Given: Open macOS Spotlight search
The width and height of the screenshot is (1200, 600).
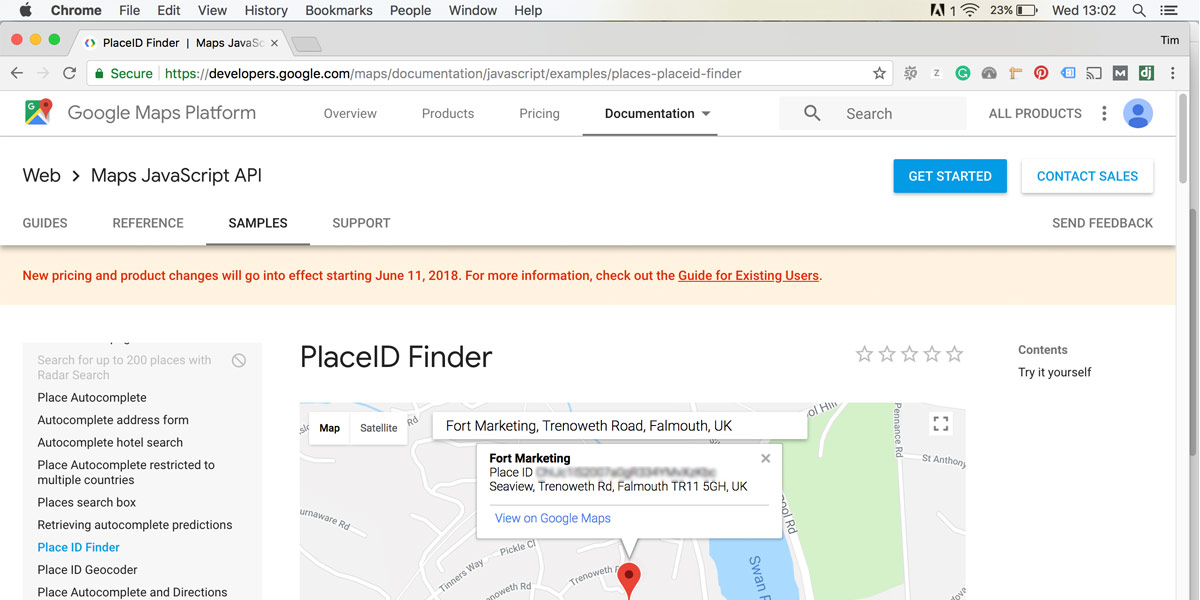Looking at the screenshot, I should click(x=1139, y=10).
